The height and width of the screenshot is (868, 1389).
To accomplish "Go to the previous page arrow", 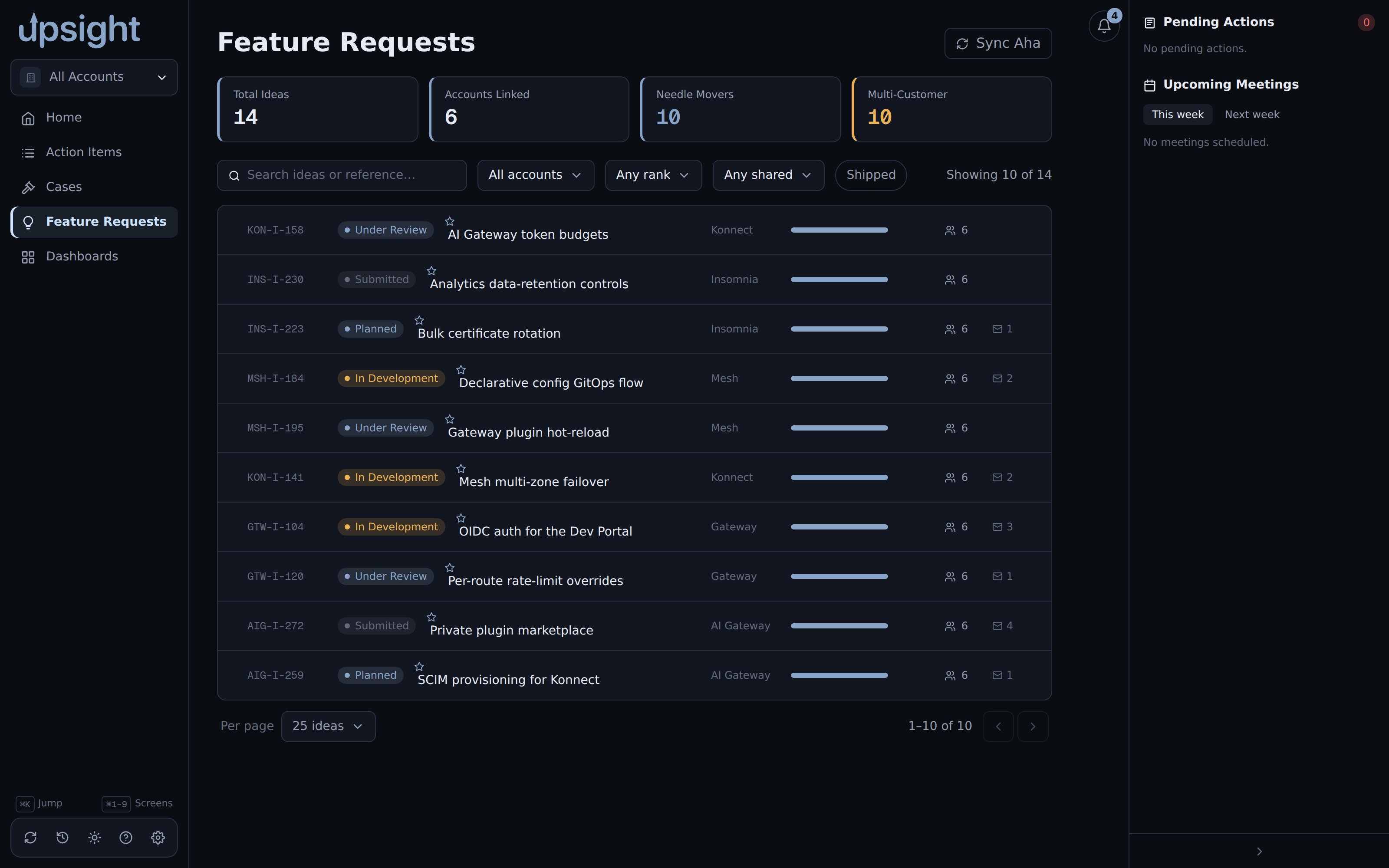I will click(998, 726).
